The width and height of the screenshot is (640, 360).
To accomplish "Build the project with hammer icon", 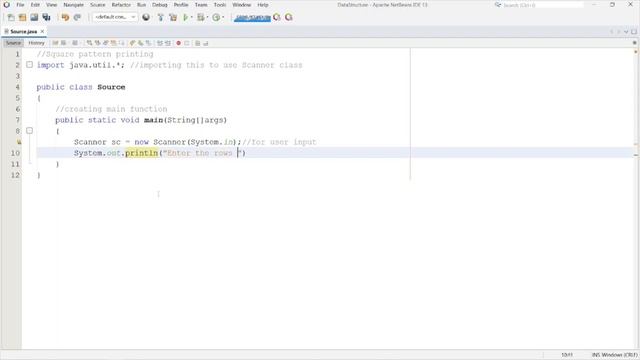I will coord(160,17).
